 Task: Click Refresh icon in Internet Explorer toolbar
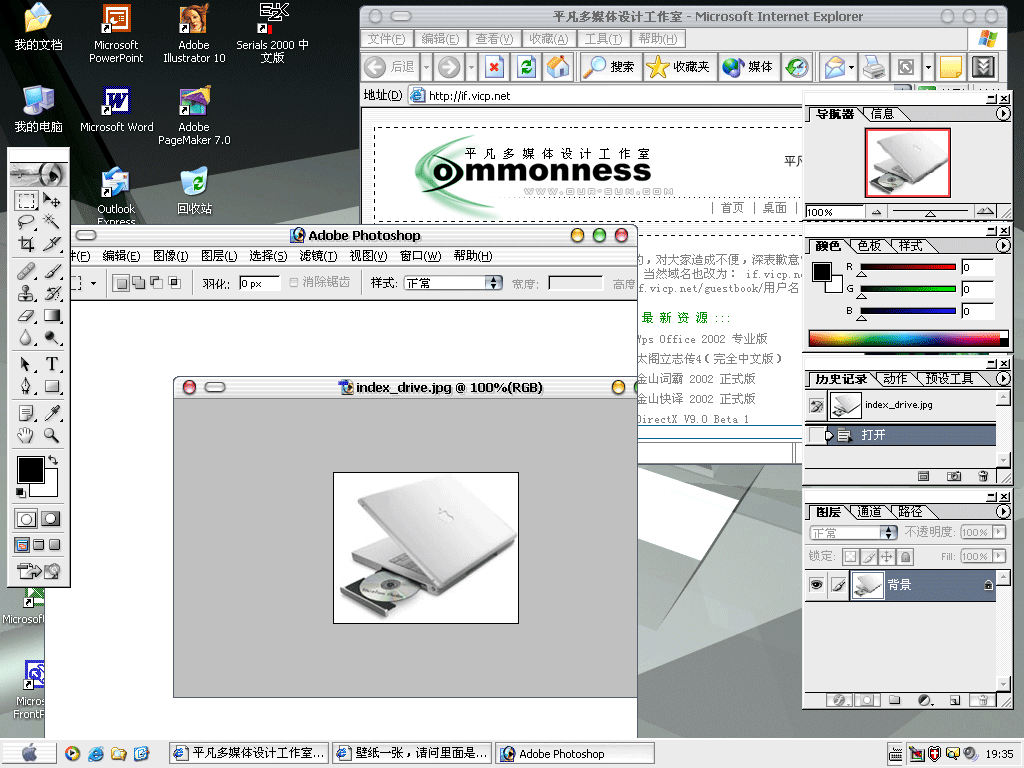coord(526,67)
